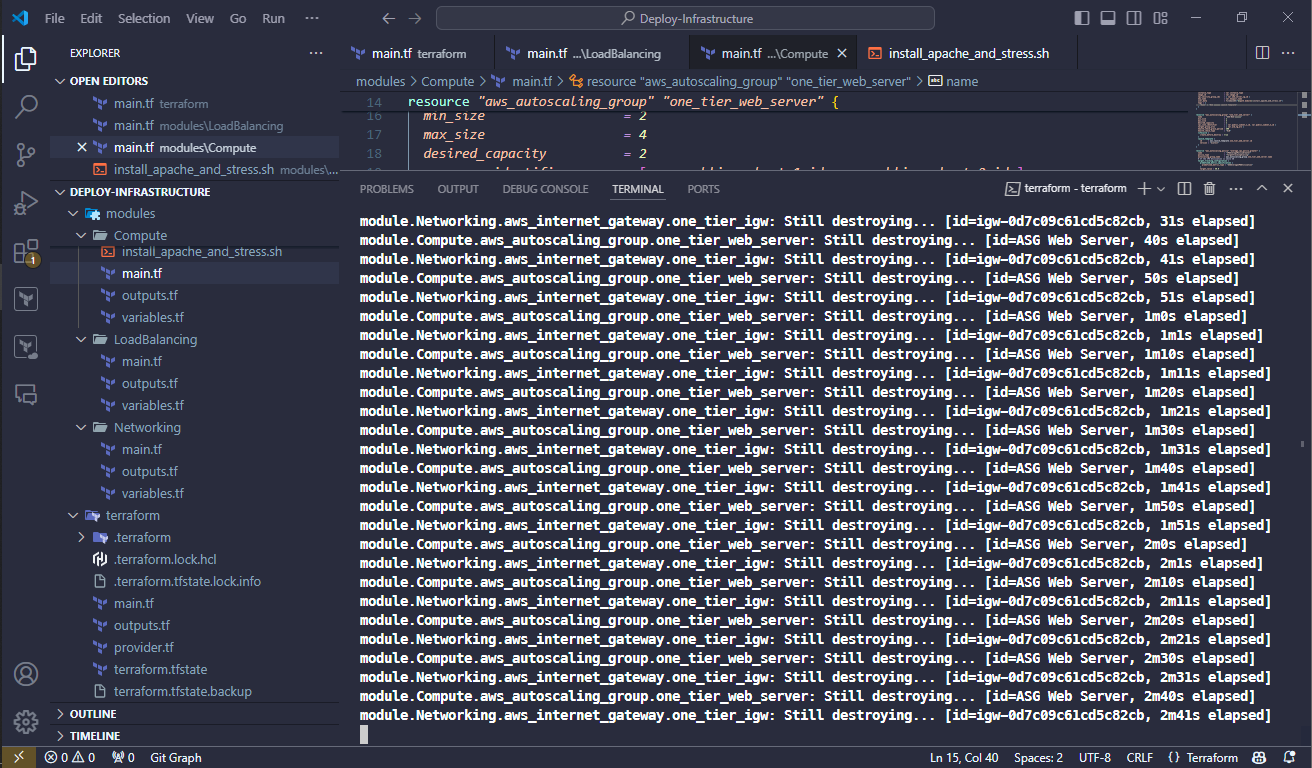Toggle panel layout button

tap(1108, 18)
